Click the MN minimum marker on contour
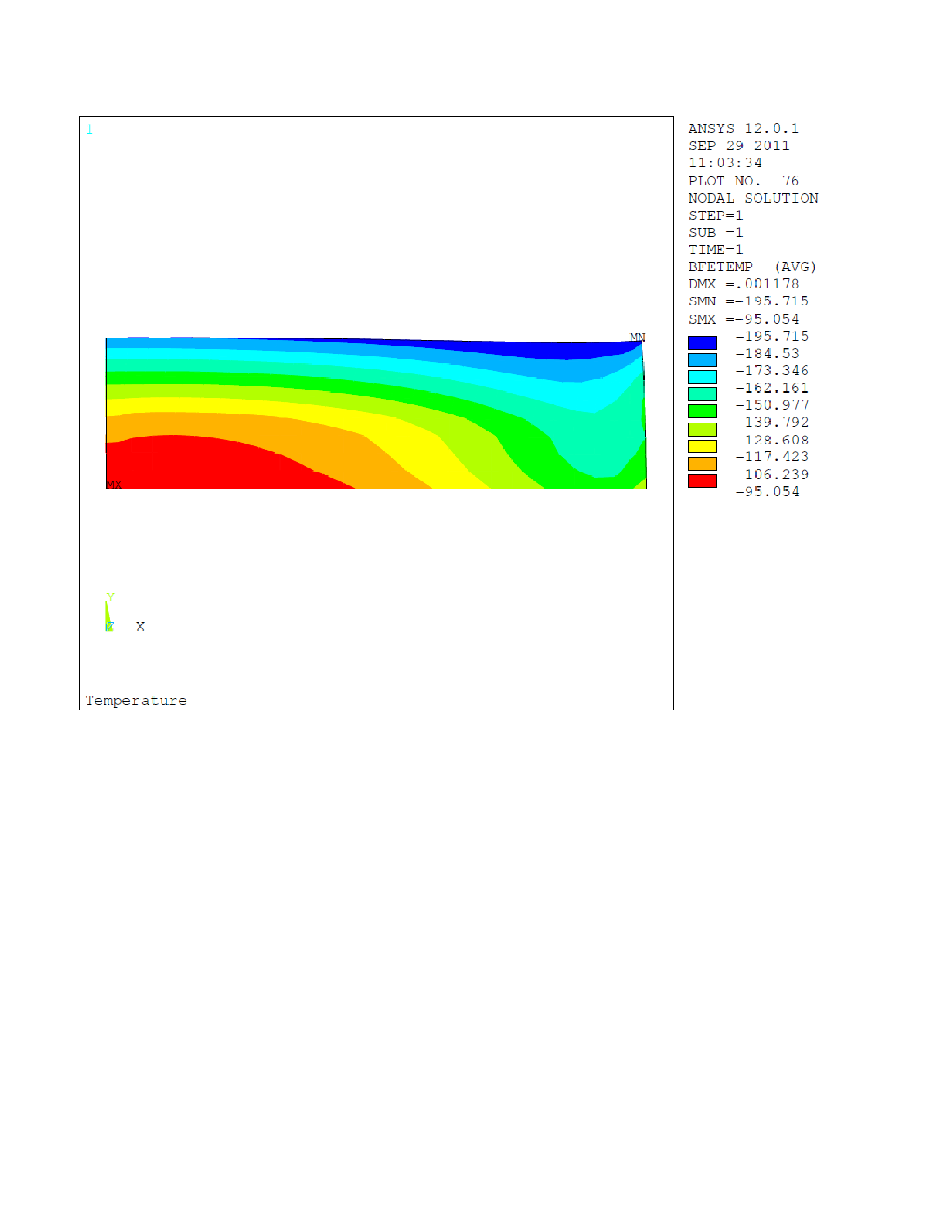The image size is (952, 1232). tap(637, 338)
